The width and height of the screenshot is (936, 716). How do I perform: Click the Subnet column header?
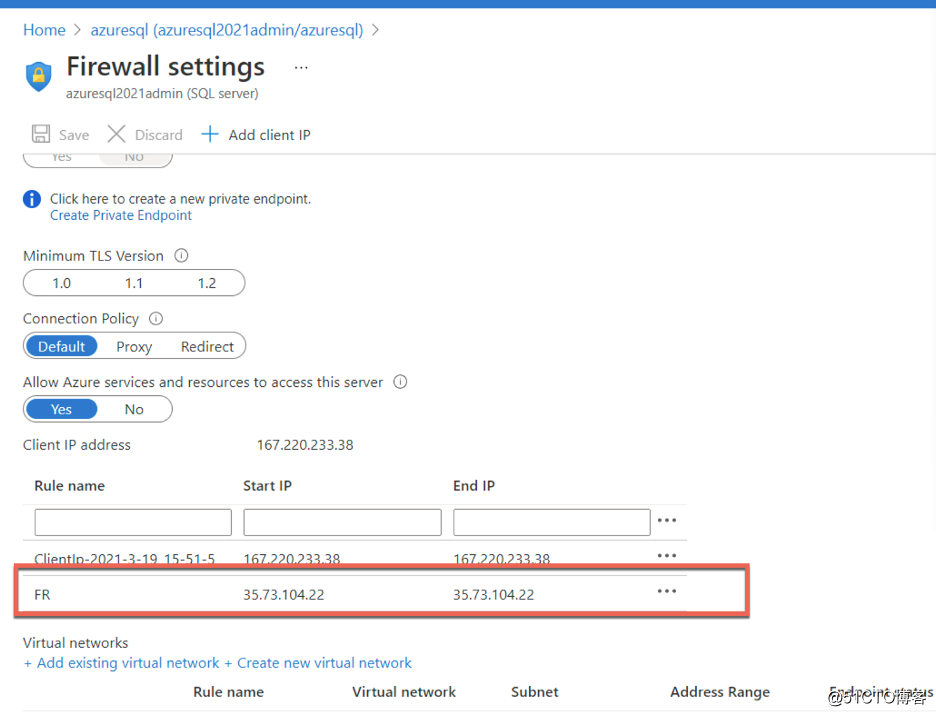(x=535, y=692)
